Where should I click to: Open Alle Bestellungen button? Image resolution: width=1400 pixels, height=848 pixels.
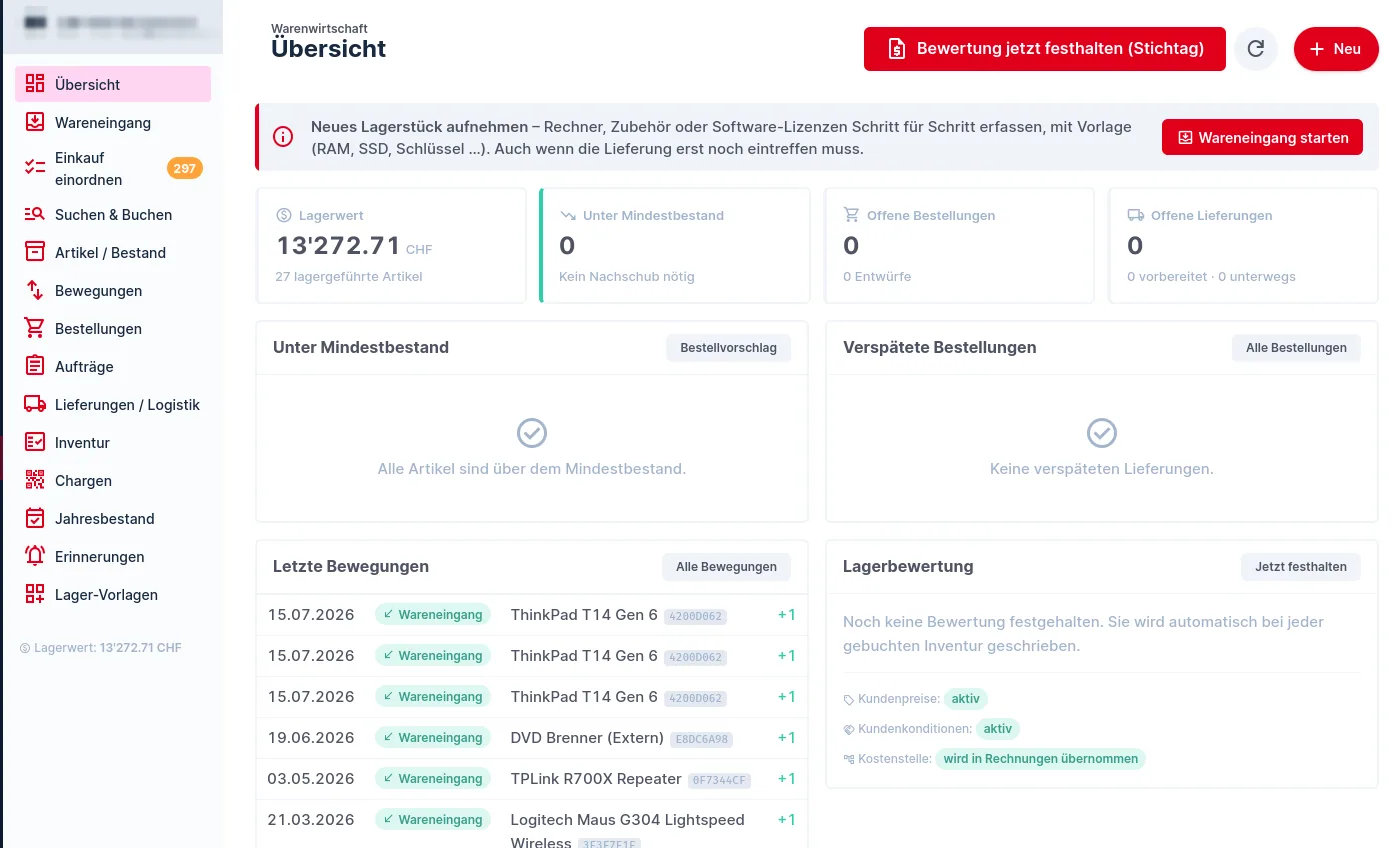click(1296, 348)
